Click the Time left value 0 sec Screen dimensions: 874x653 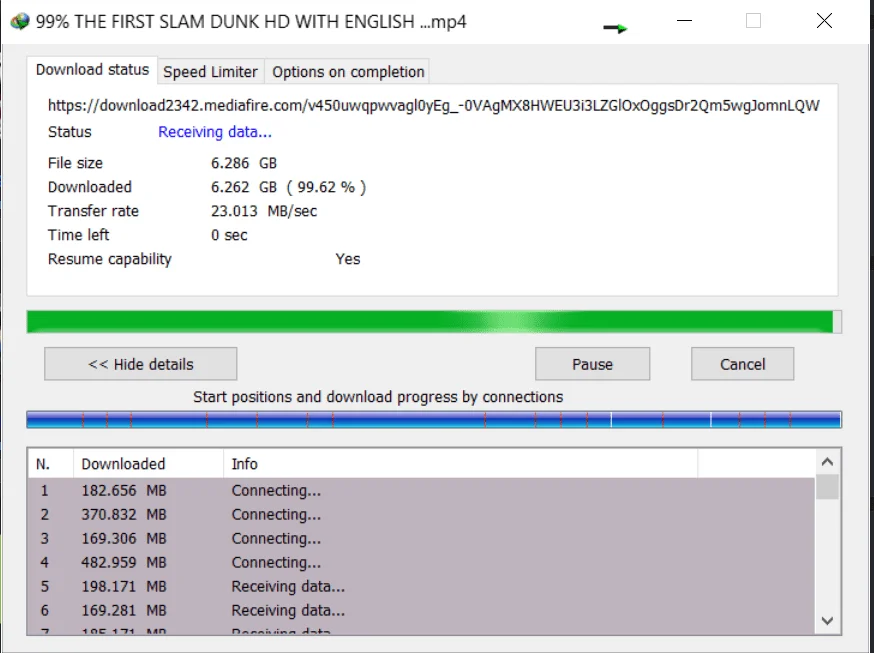pyautogui.click(x=229, y=235)
